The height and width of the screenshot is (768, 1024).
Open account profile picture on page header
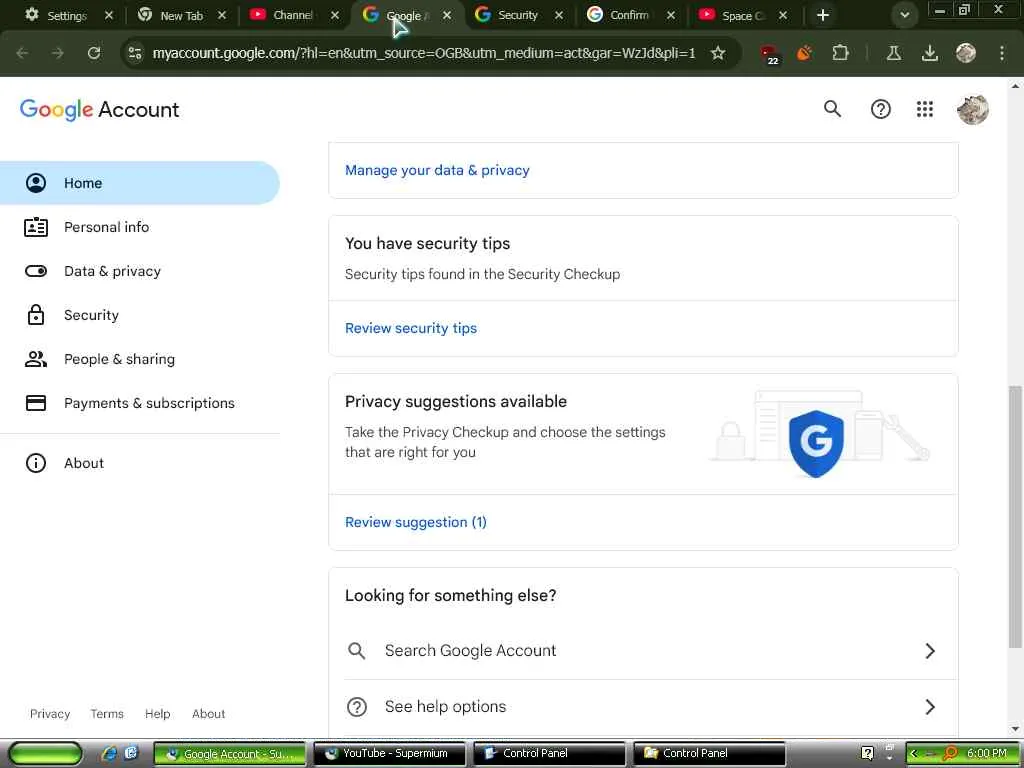972,109
